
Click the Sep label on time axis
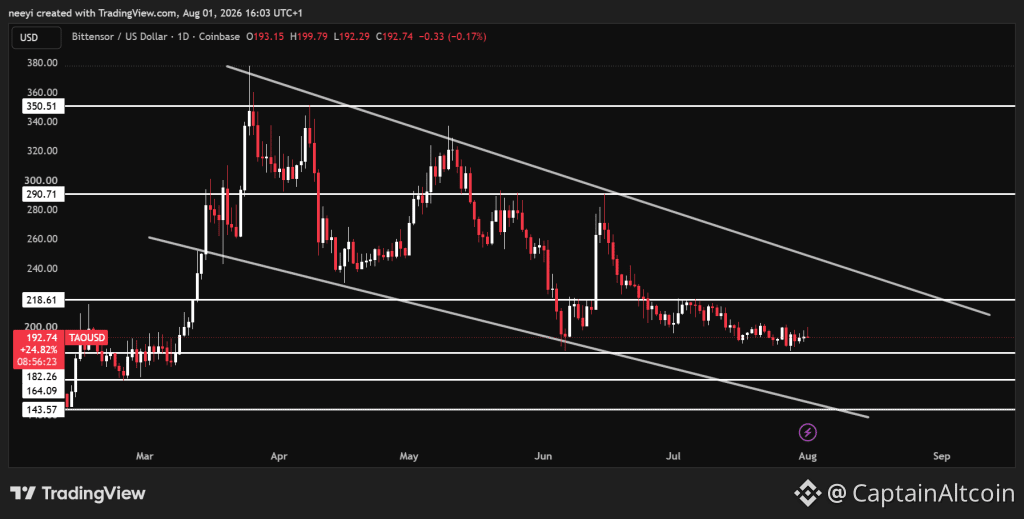[x=942, y=456]
